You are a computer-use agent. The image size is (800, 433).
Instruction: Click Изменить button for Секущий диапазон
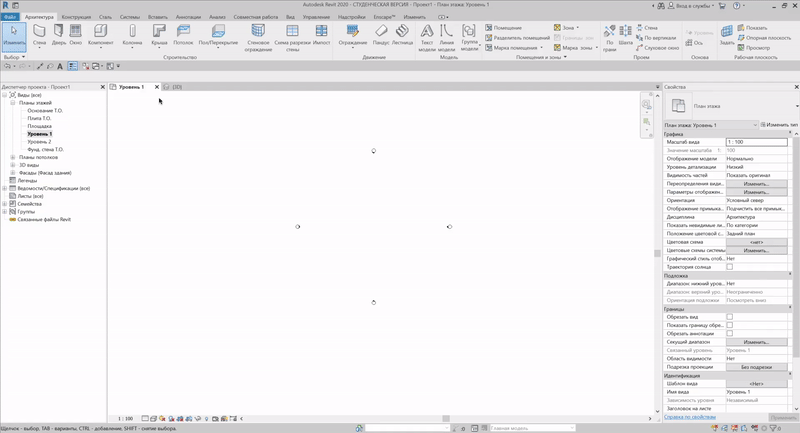755,342
